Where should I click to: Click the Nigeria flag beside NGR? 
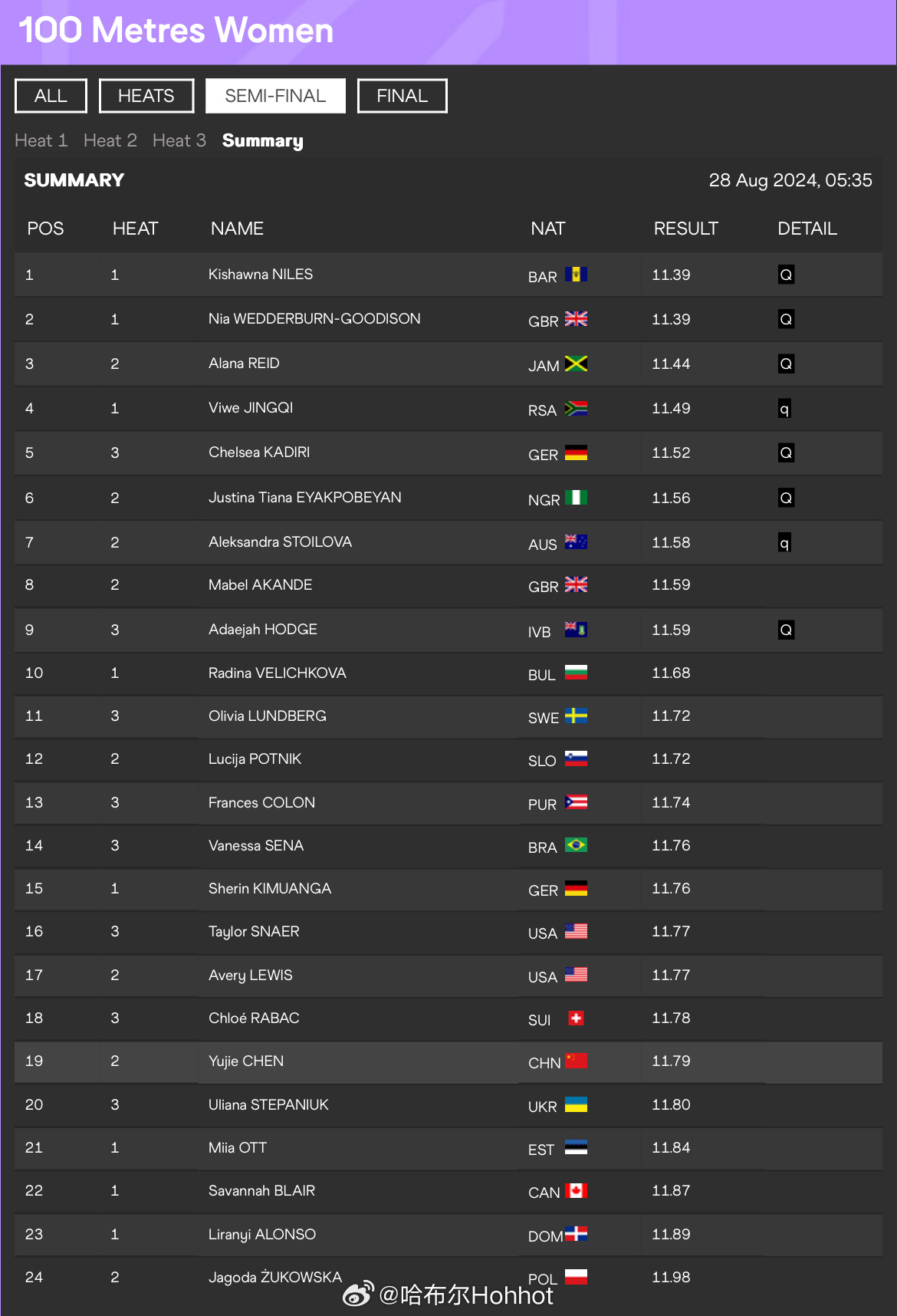tap(576, 498)
